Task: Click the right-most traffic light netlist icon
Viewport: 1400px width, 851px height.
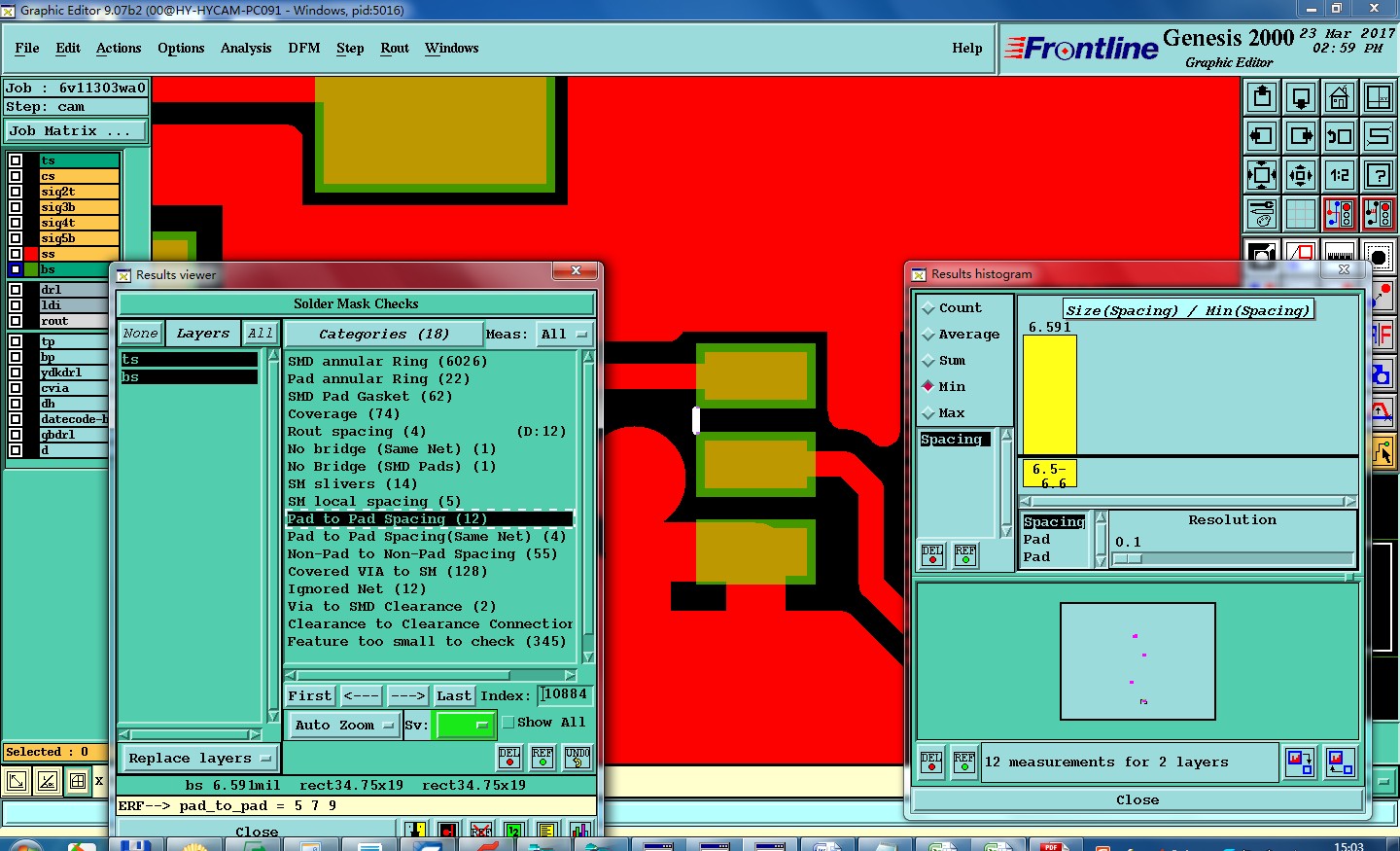Action: 1379,214
